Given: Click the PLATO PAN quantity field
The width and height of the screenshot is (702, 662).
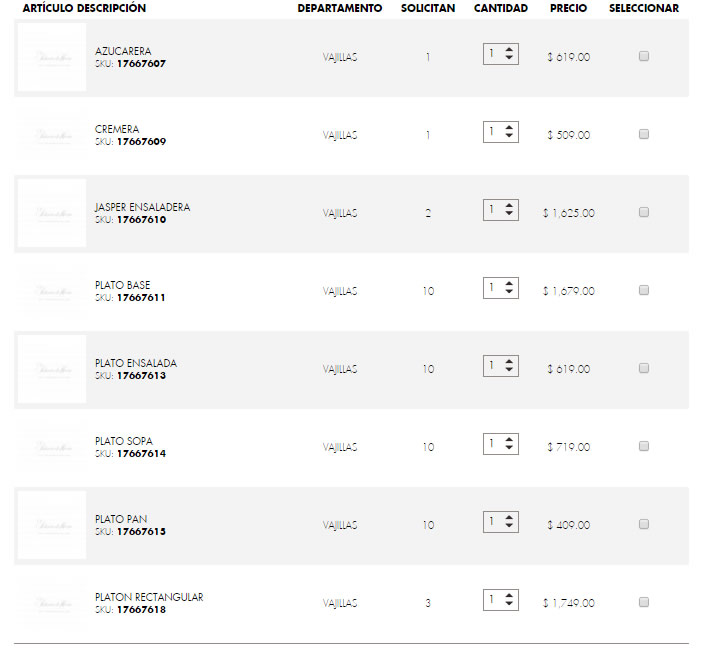Looking at the screenshot, I should 494,522.
